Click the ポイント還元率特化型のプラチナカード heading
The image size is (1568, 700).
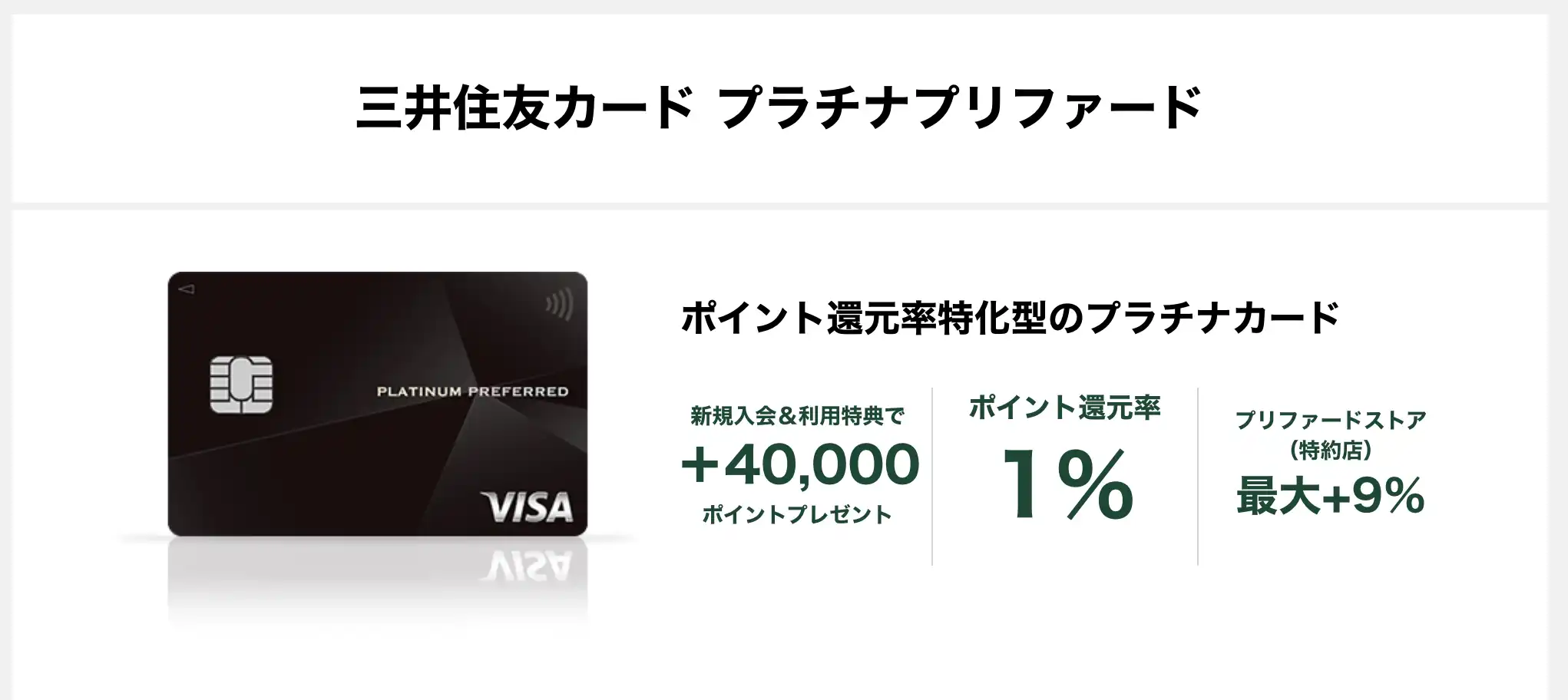[x=1010, y=318]
